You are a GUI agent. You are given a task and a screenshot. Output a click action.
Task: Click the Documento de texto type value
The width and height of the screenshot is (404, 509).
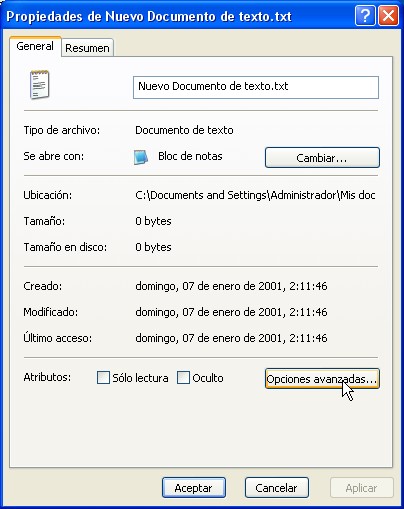click(x=184, y=130)
